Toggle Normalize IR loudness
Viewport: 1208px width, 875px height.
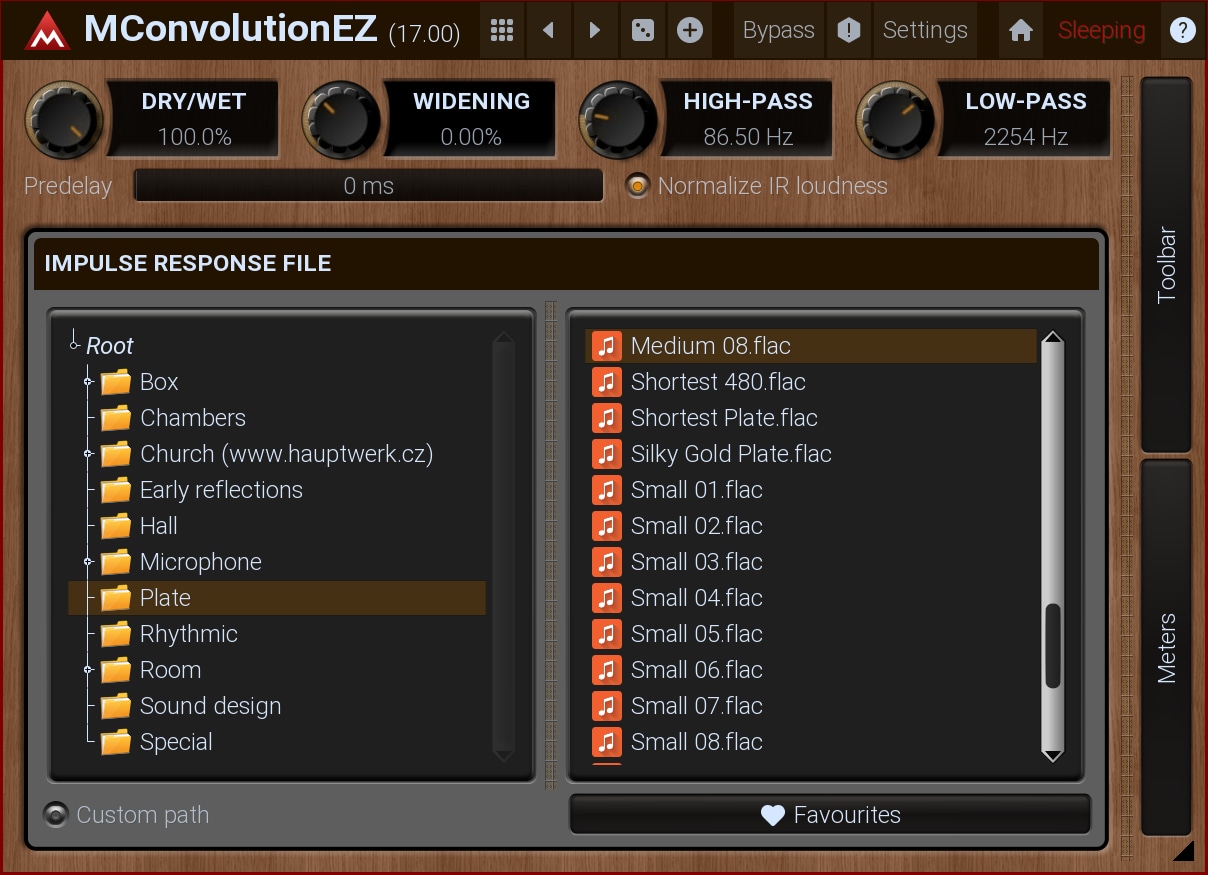click(x=637, y=186)
